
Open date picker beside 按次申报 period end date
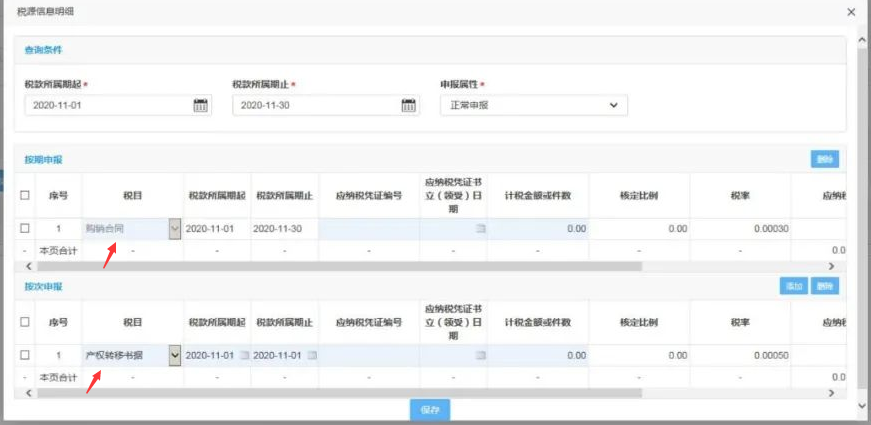click(x=312, y=355)
